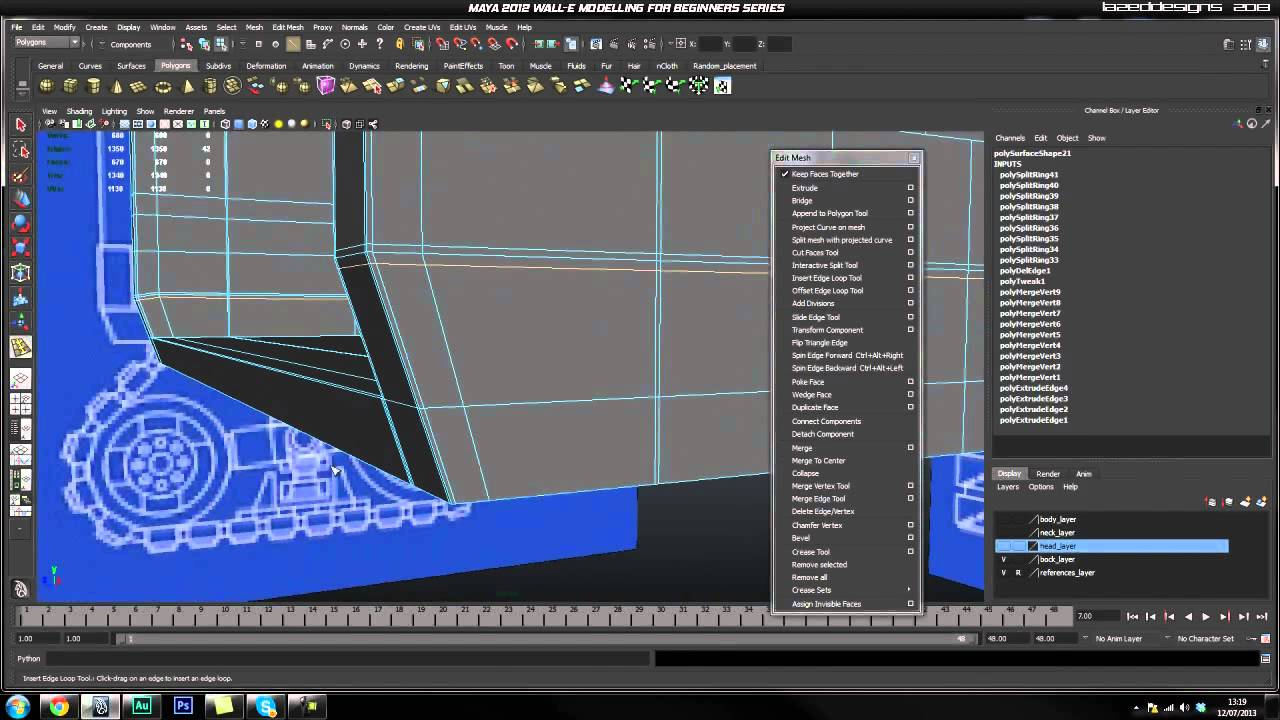Open the viewport Panels menu
Image resolution: width=1280 pixels, height=720 pixels.
click(214, 111)
